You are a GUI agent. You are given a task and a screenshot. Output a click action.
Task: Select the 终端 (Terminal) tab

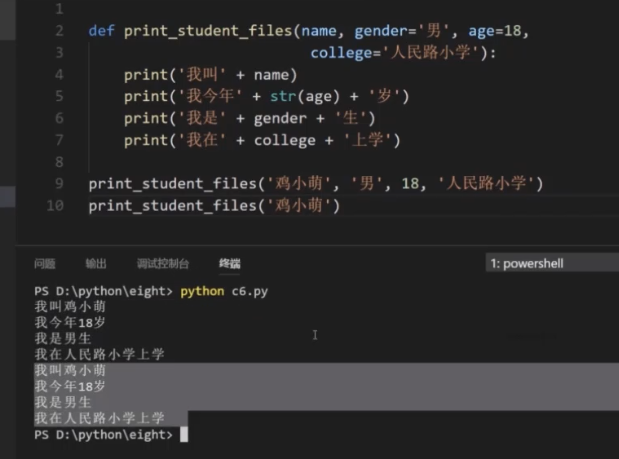(230, 263)
